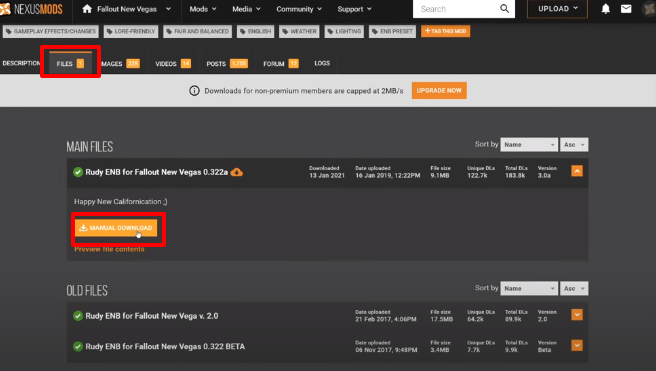Click the green checkmark of Rudy ENB 0.322a
Image resolution: width=656 pixels, height=371 pixels.
78,172
